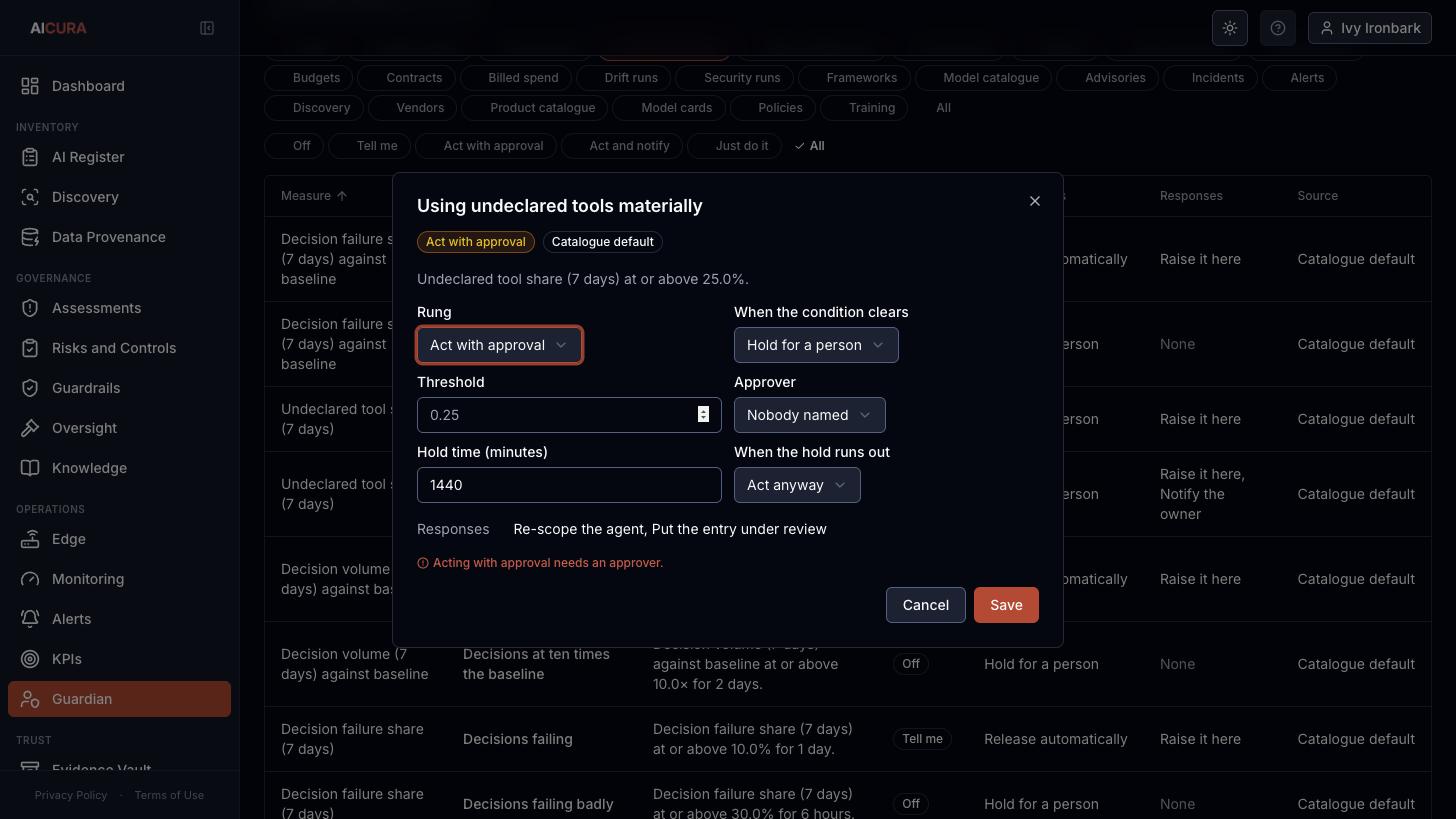Screen dimensions: 1456x819
Task: Toggle the Off rung filter chip
Action: 292,146
